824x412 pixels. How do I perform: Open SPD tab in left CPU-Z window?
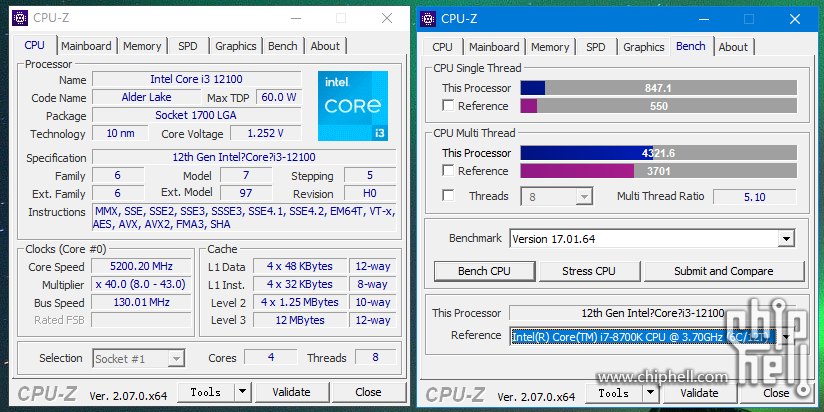click(188, 46)
